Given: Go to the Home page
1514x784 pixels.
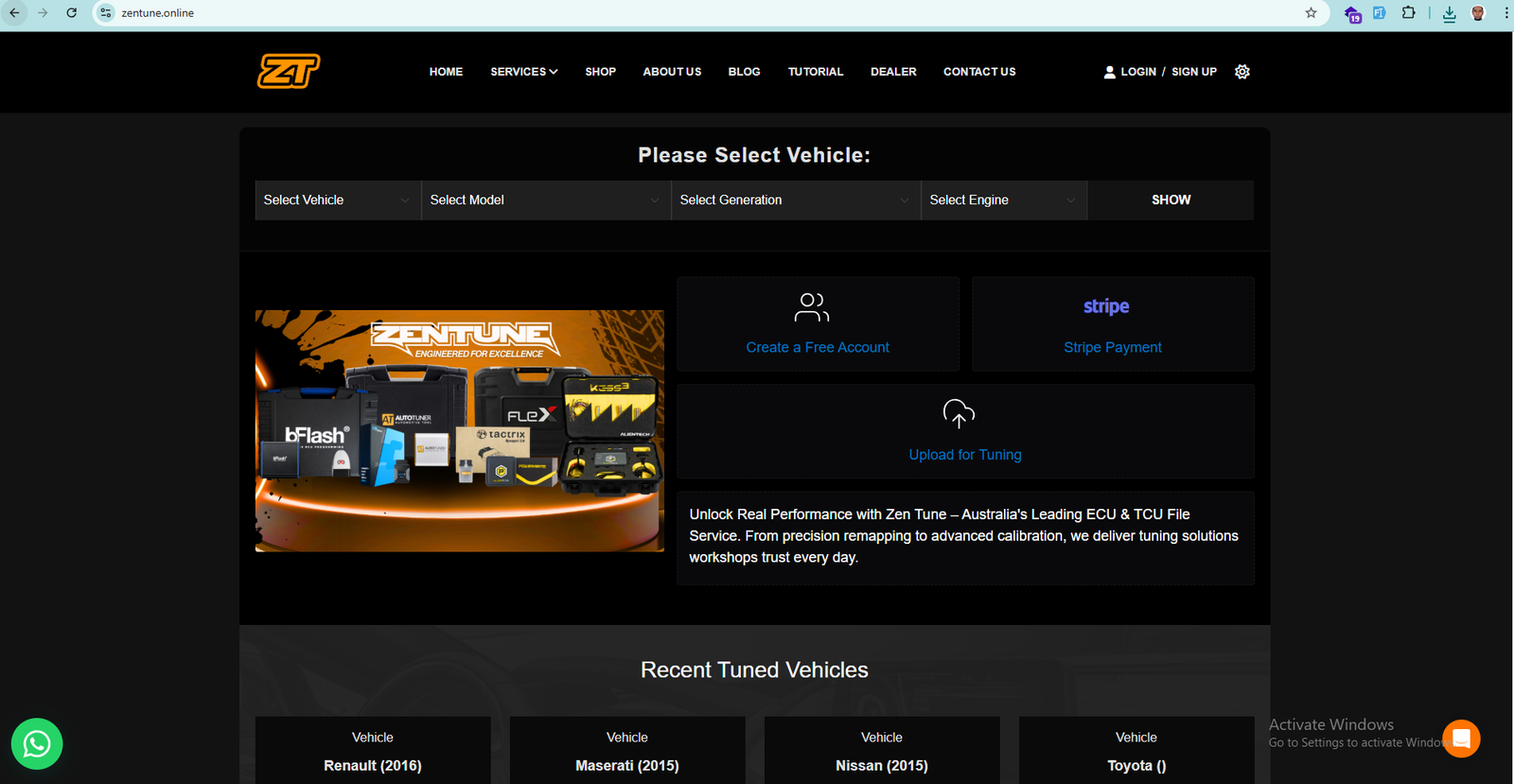Looking at the screenshot, I should (x=446, y=72).
